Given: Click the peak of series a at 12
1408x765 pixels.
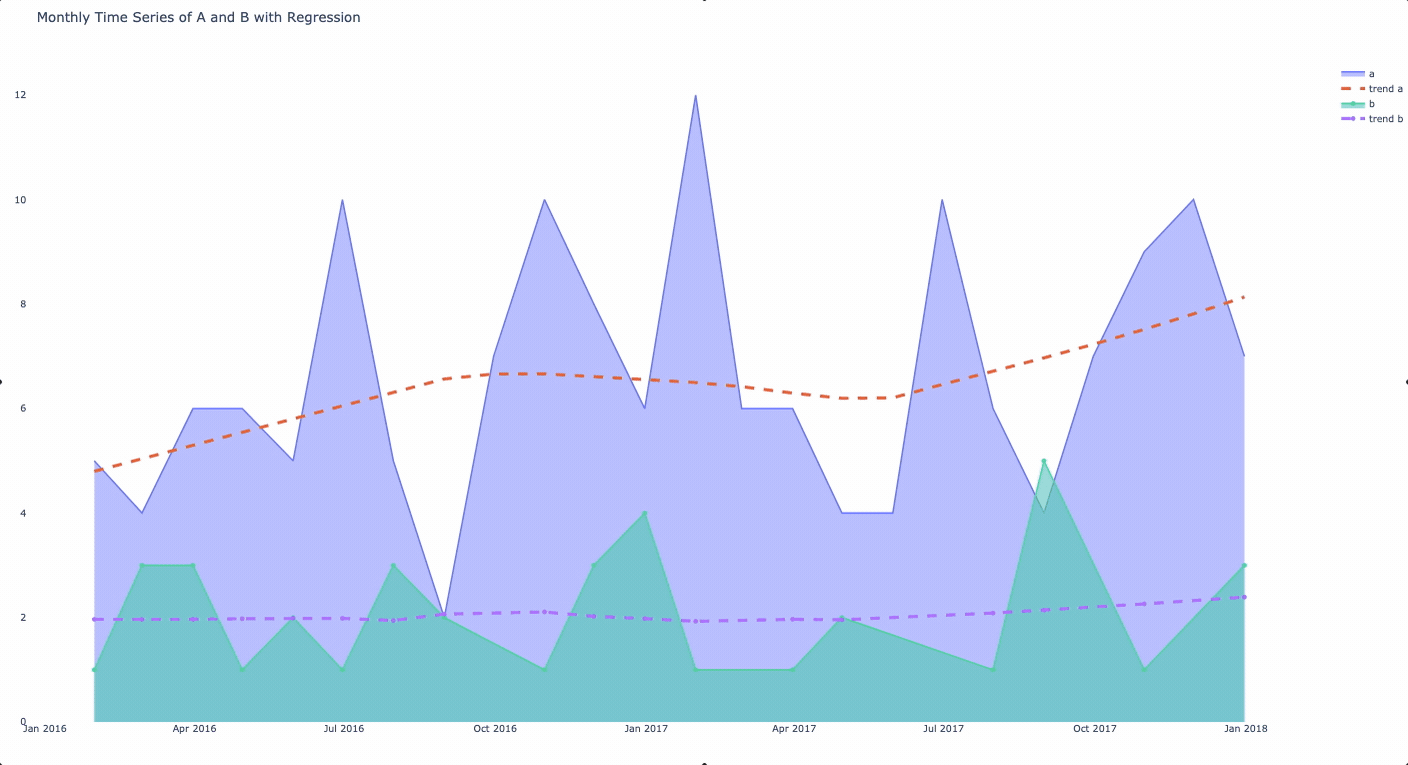Looking at the screenshot, I should (695, 96).
